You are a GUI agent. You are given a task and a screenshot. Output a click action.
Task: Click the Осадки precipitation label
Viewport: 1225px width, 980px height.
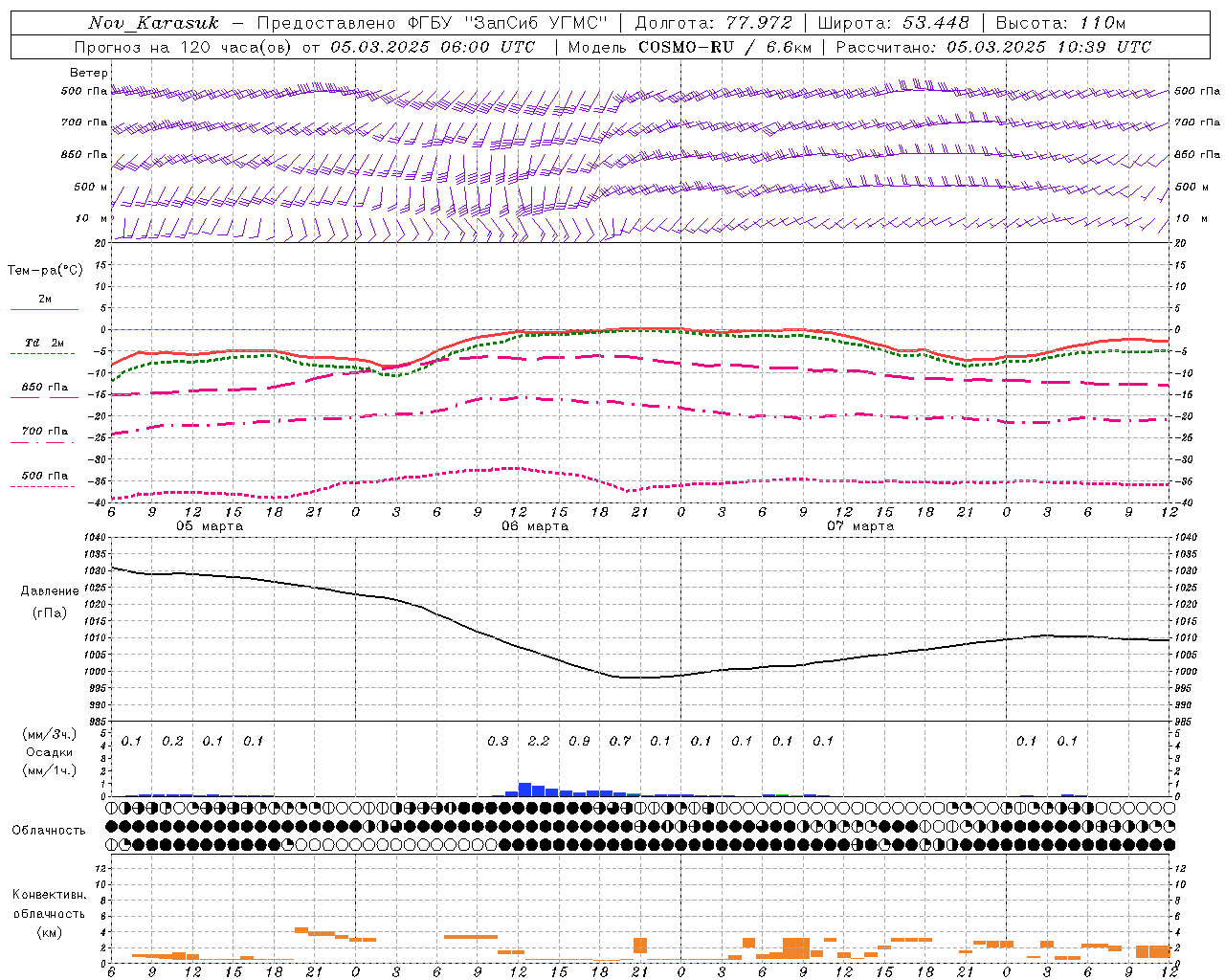click(x=50, y=752)
